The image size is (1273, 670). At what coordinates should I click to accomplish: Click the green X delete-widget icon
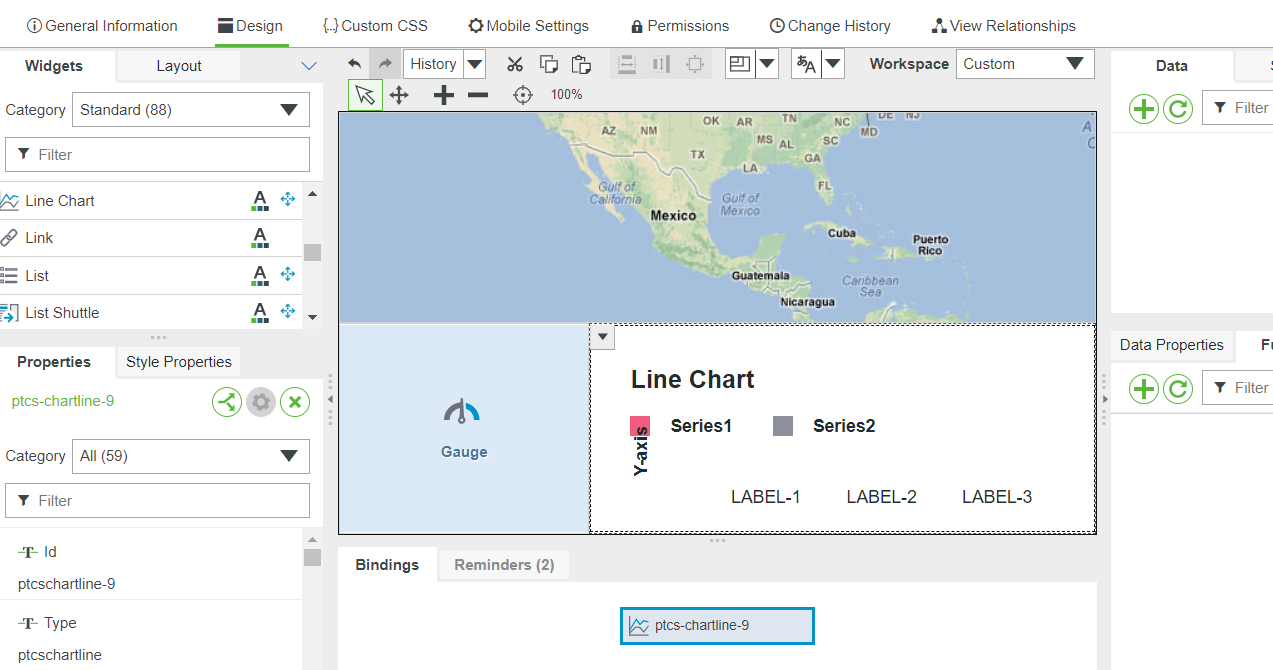point(295,402)
